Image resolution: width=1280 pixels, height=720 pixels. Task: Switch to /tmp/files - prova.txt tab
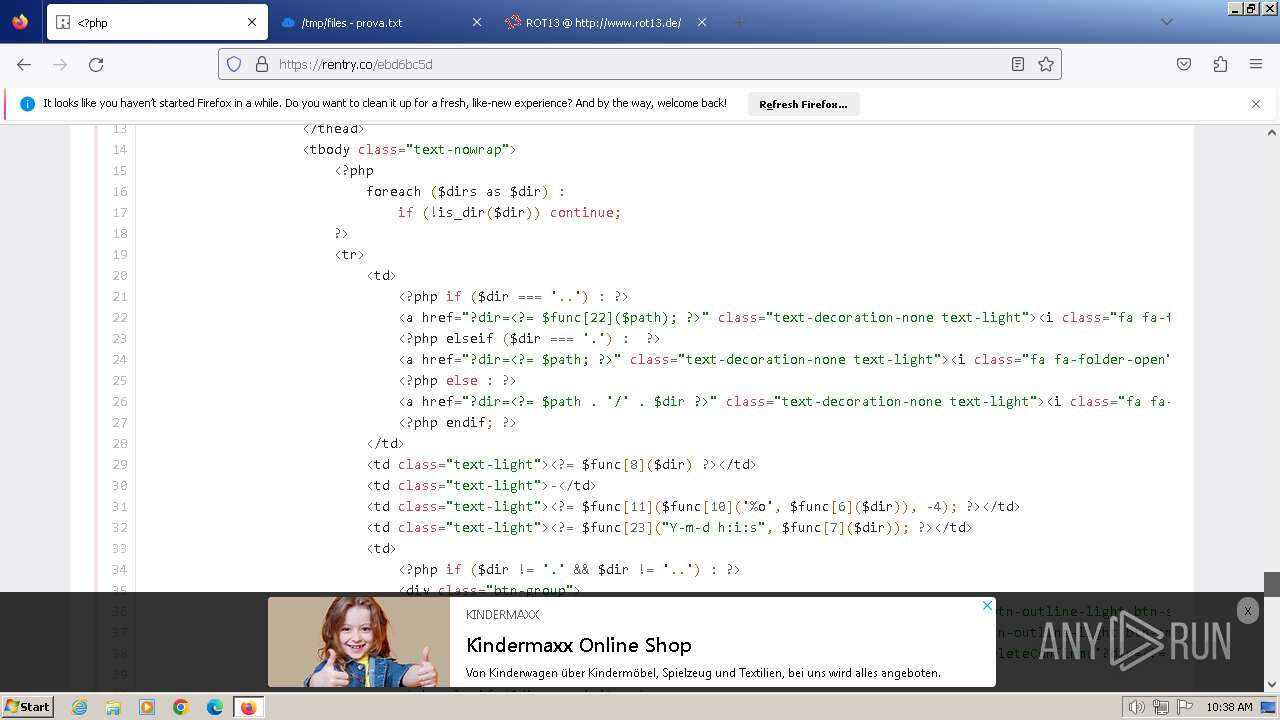click(x=380, y=22)
